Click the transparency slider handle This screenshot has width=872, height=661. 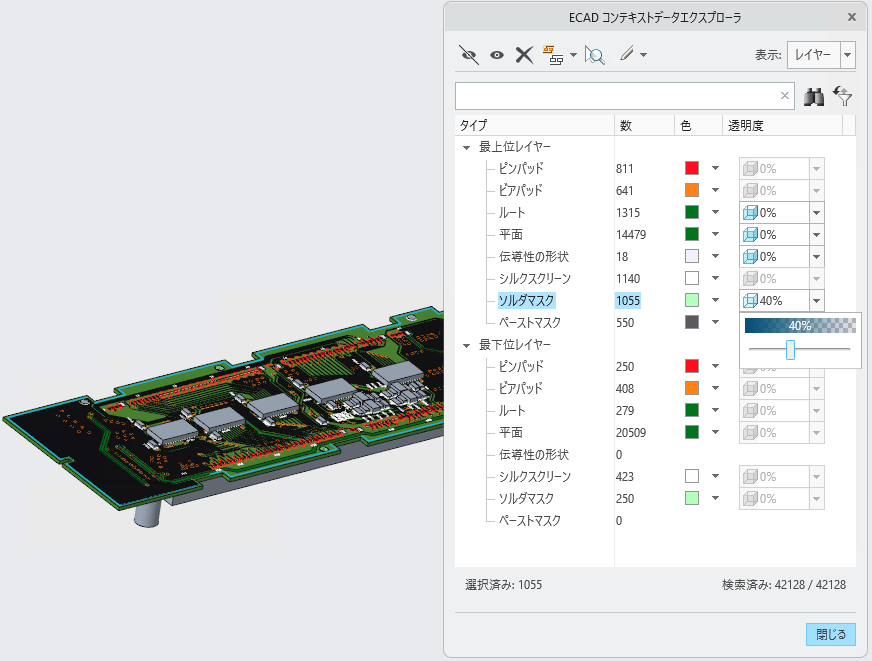(x=790, y=350)
